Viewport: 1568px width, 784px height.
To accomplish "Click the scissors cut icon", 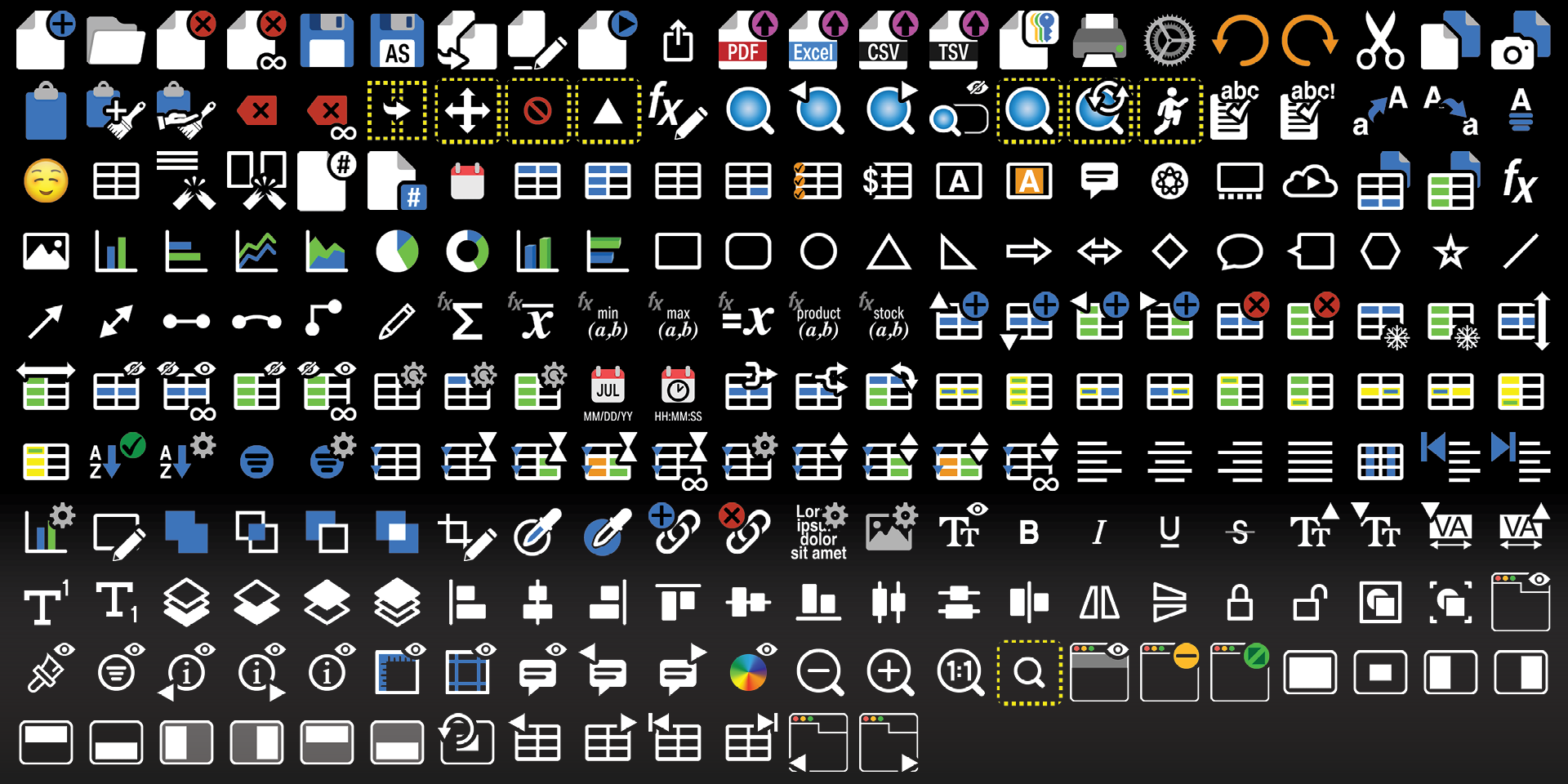I will coord(1380,40).
